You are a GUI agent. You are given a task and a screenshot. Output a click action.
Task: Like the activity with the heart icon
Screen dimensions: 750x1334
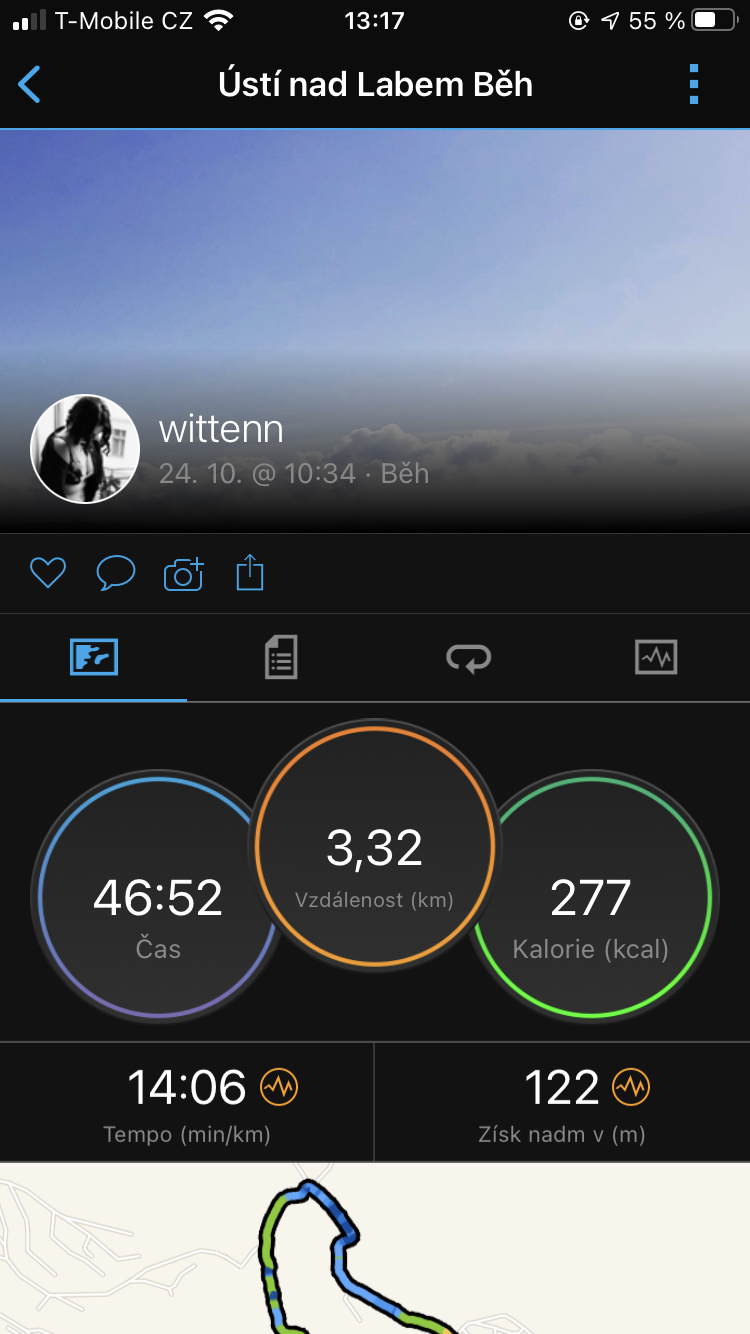47,573
